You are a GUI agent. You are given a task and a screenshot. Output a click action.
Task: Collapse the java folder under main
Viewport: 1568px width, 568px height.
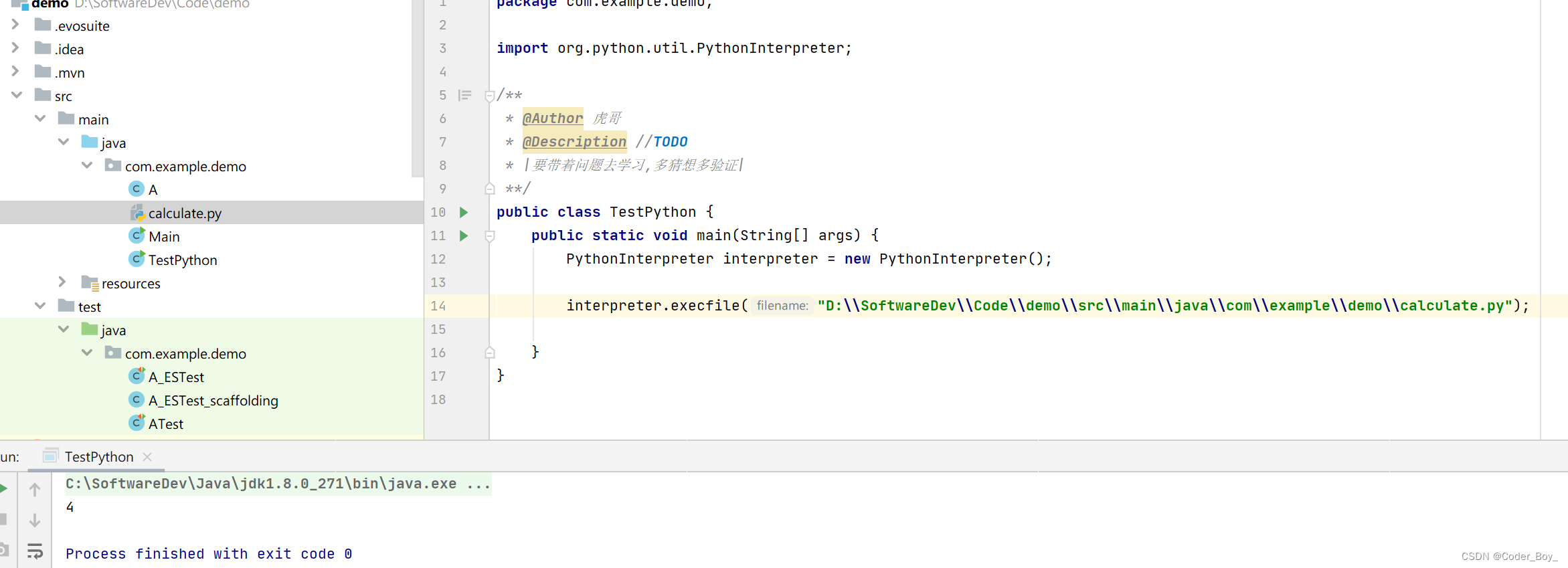pos(64,142)
